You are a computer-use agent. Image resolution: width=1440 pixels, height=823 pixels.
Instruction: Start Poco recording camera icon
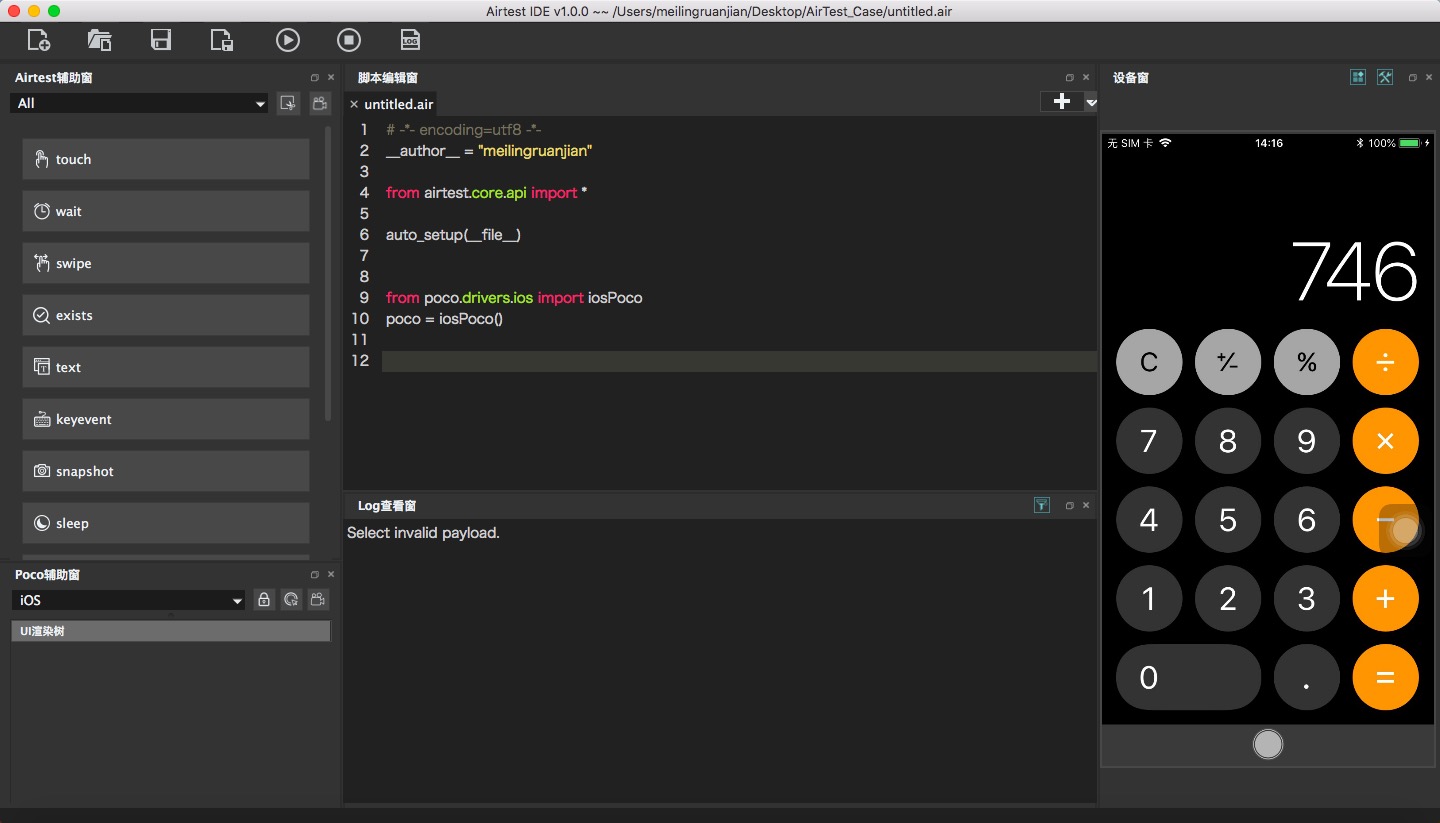click(x=318, y=600)
